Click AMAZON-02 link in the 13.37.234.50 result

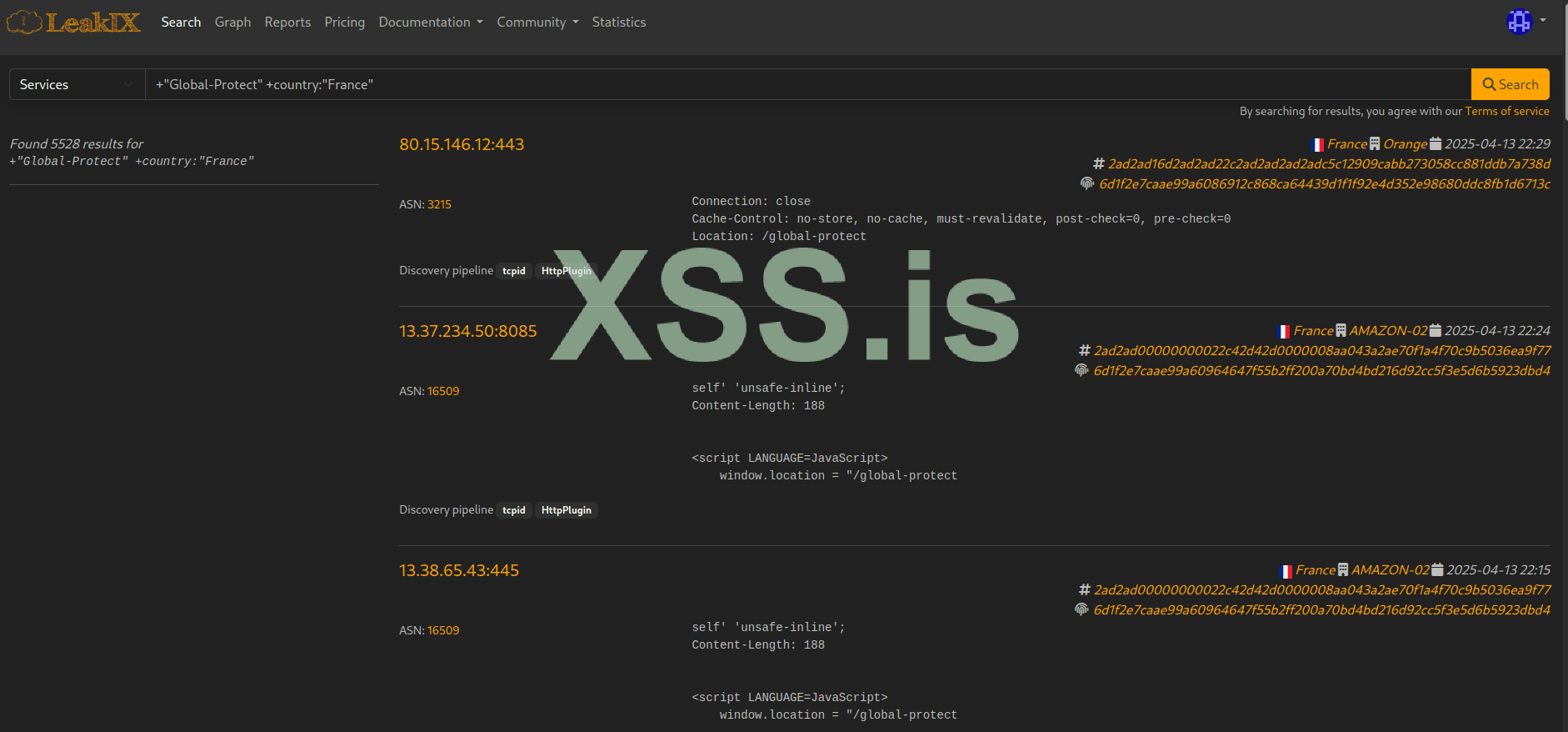(1388, 330)
